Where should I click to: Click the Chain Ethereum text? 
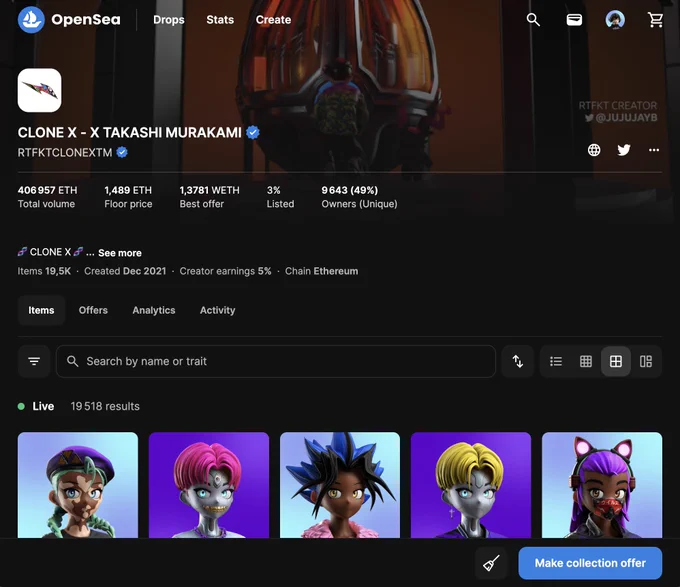point(321,271)
